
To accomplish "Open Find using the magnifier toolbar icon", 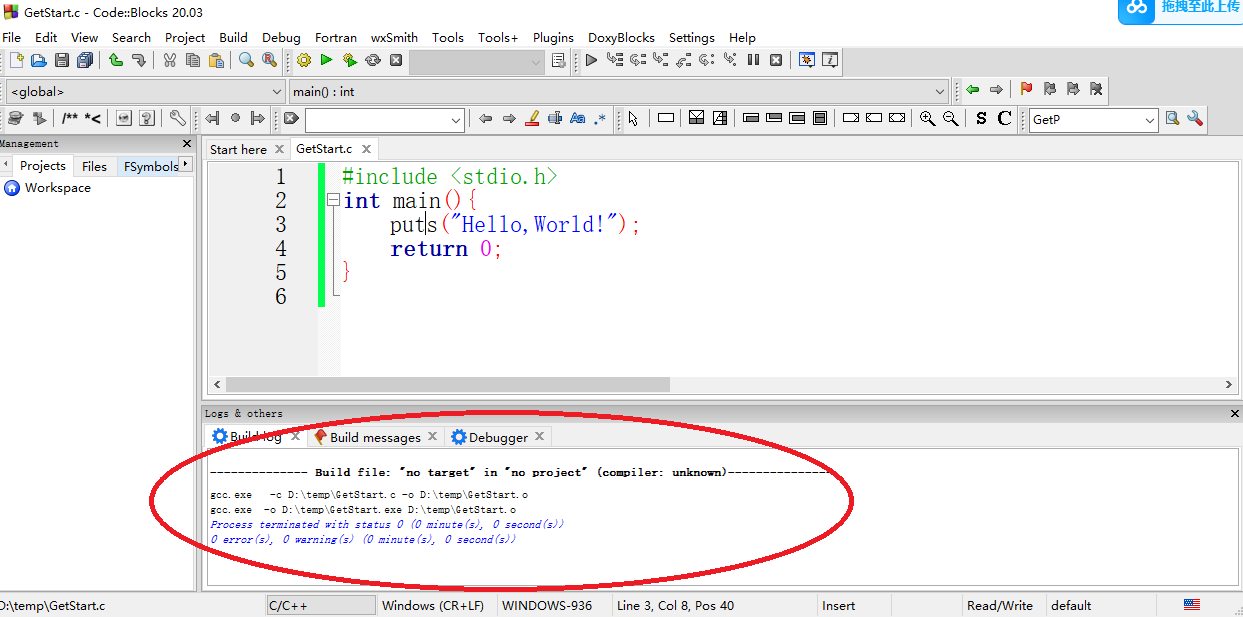I will pos(244,59).
